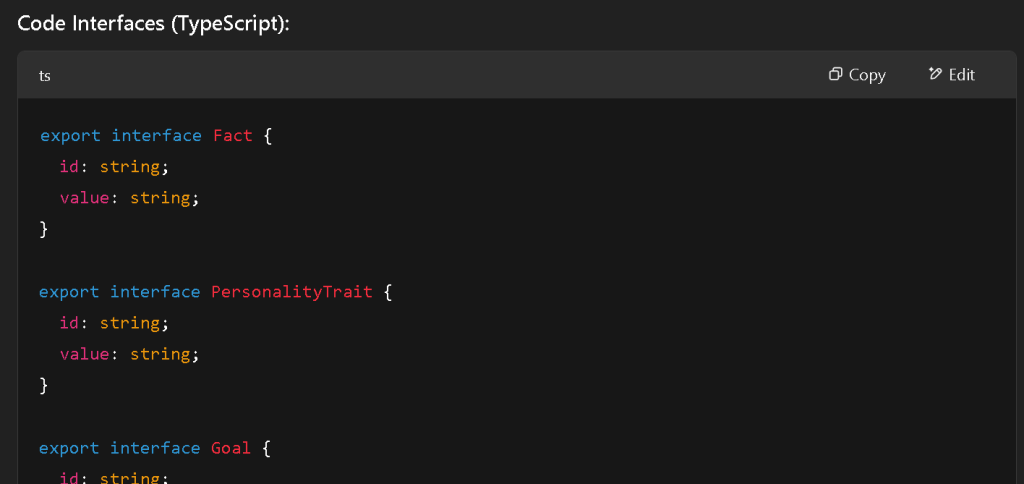Click the id property in Fact
The height and width of the screenshot is (484, 1024).
pyautogui.click(x=69, y=167)
